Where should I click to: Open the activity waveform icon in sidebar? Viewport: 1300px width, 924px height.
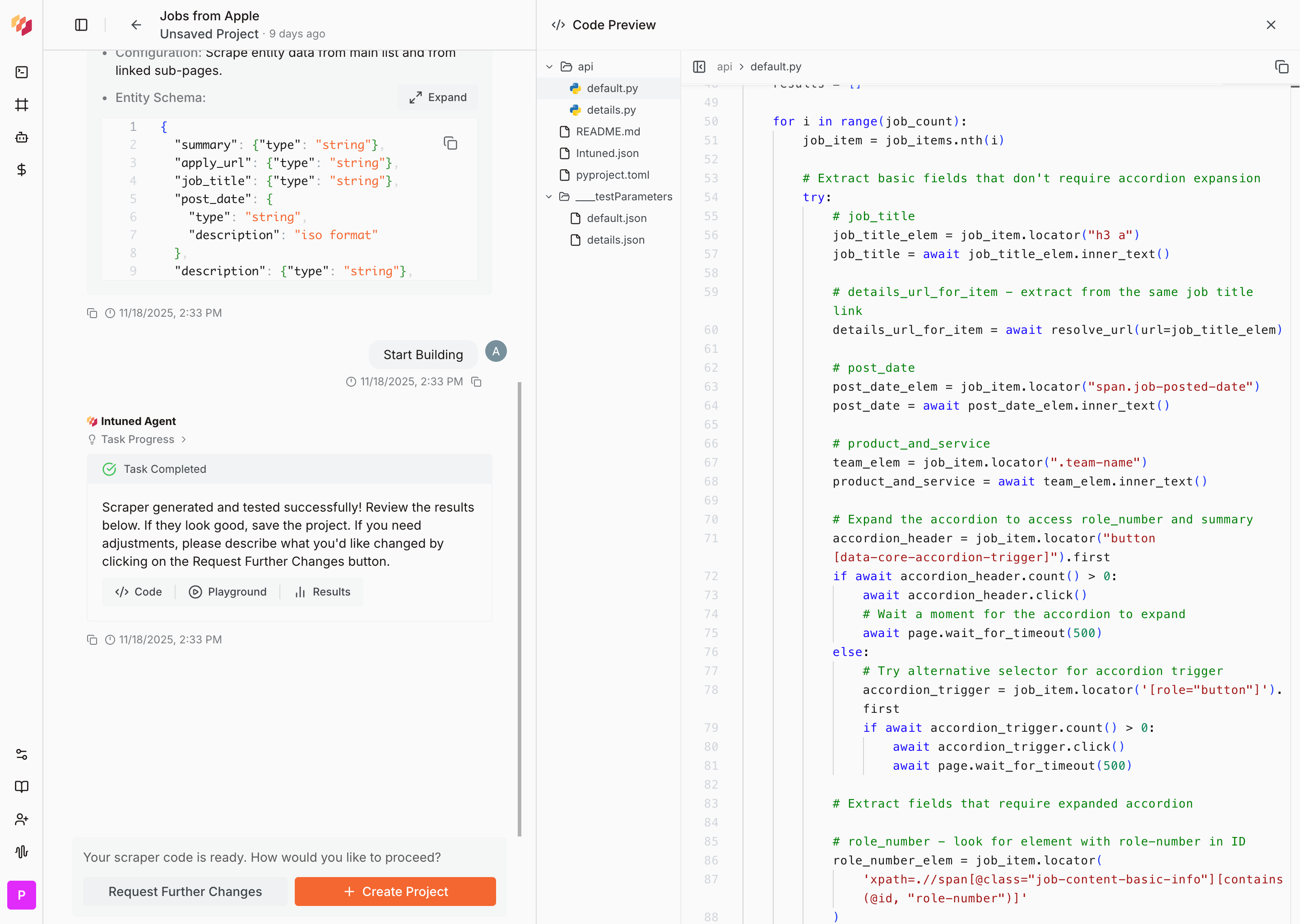coord(22,852)
